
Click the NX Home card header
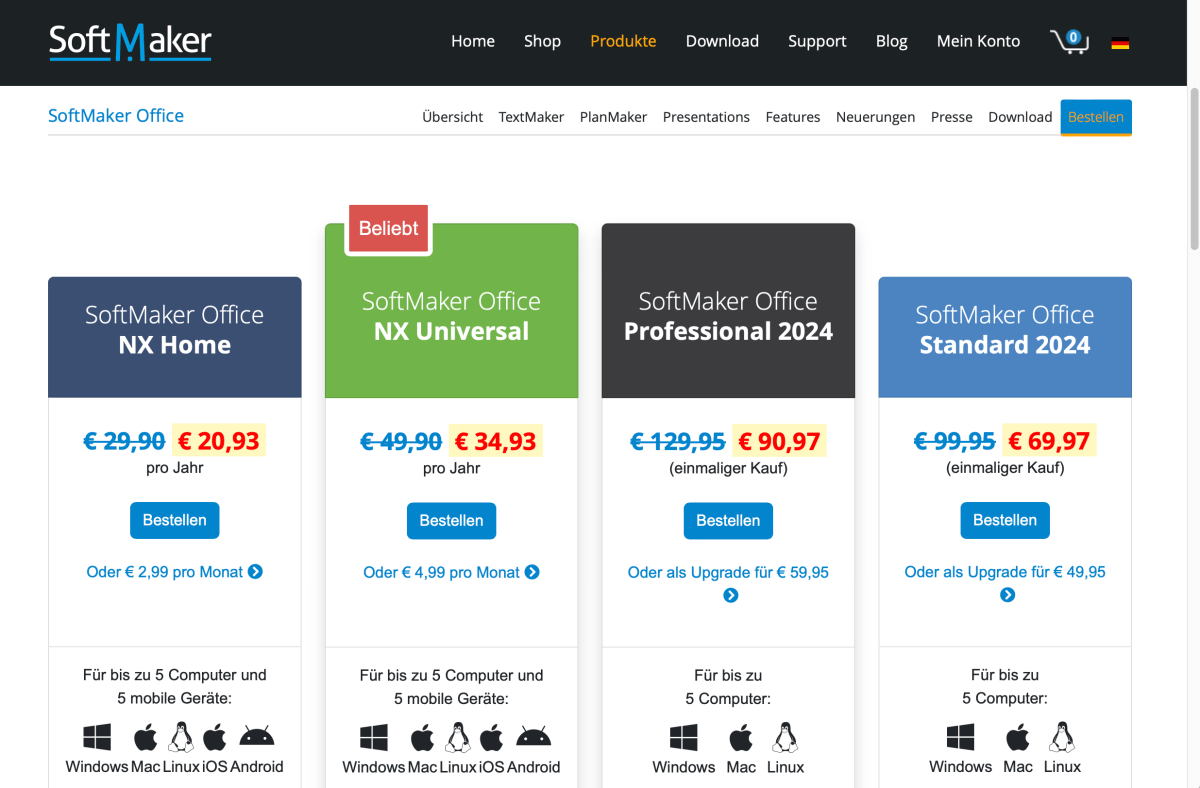point(175,337)
